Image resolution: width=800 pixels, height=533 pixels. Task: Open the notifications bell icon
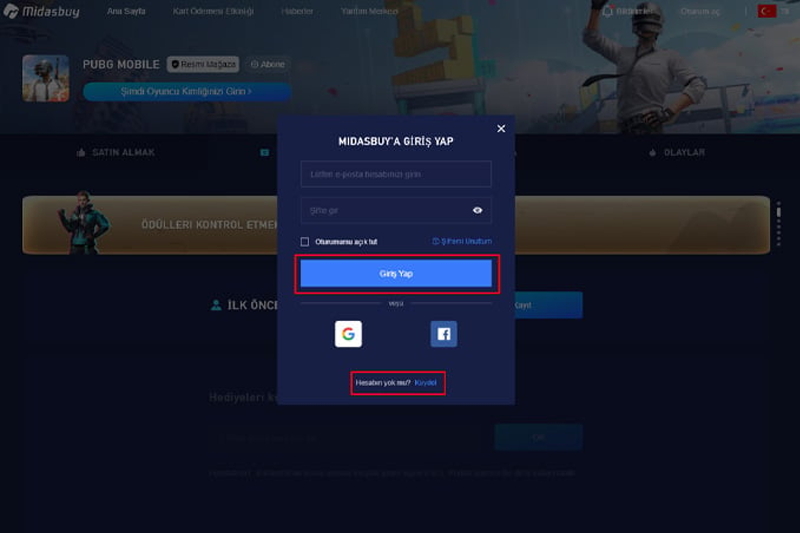coord(607,11)
